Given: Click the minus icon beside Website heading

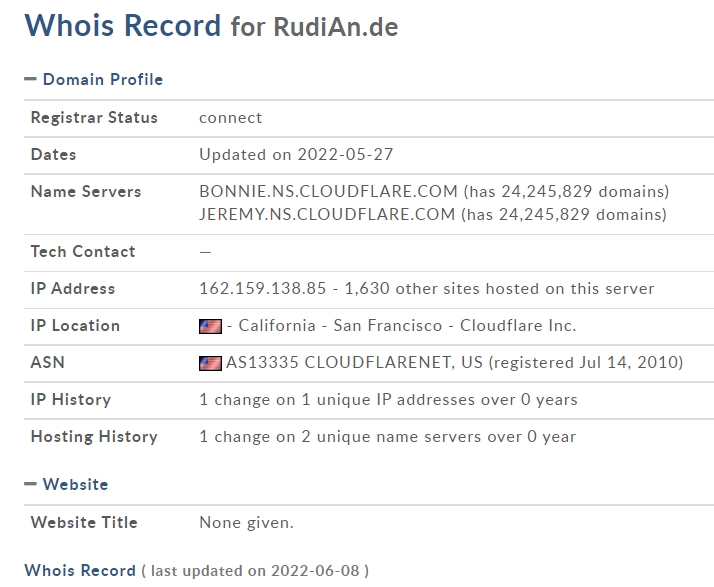Looking at the screenshot, I should pos(30,484).
